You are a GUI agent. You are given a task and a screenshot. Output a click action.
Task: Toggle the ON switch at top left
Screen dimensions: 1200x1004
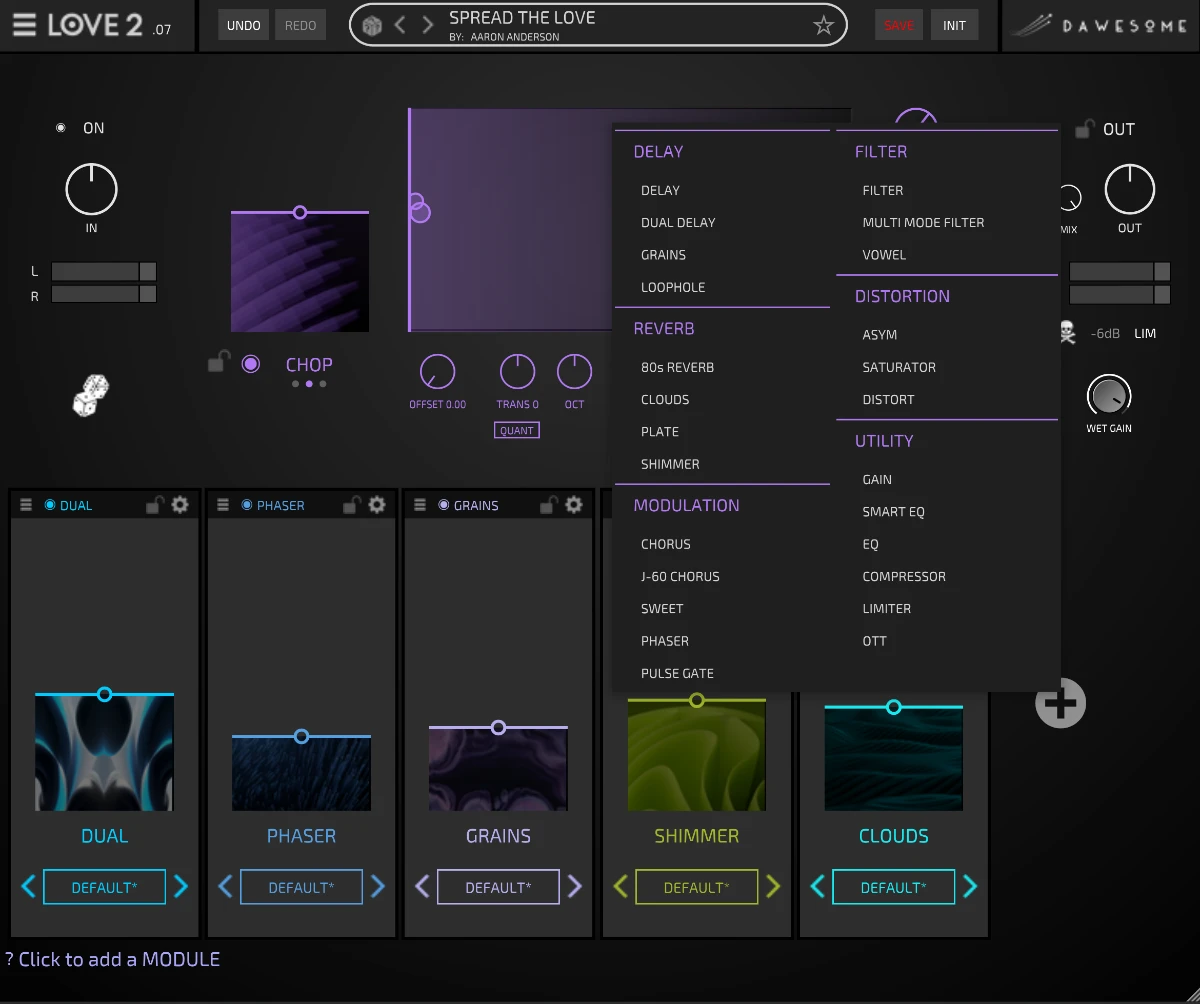[61, 127]
